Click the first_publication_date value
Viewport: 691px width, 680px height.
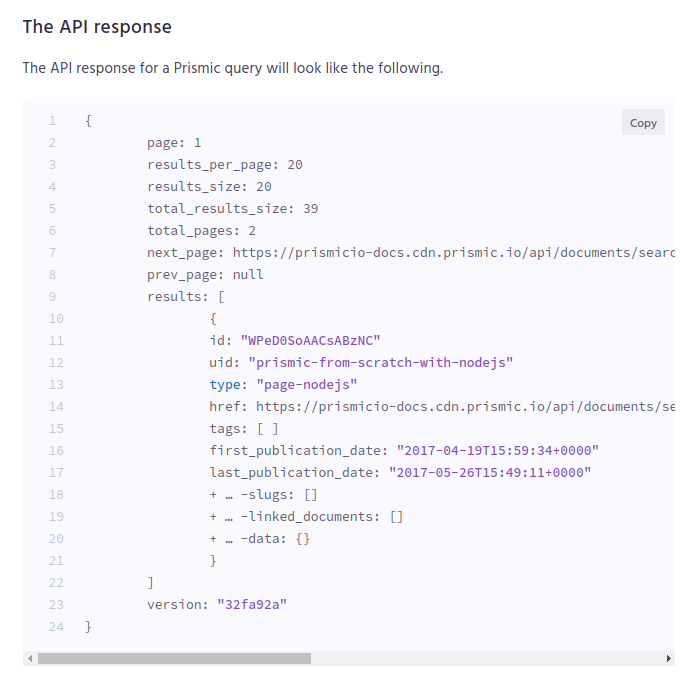pyautogui.click(x=498, y=450)
